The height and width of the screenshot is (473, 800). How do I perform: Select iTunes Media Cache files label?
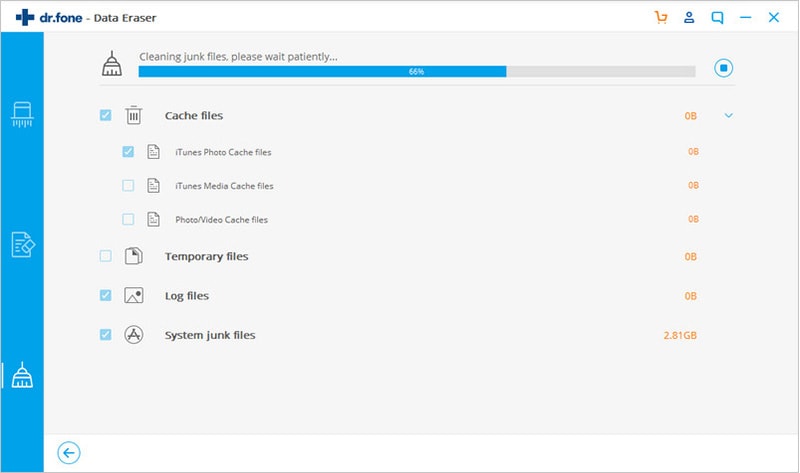click(x=224, y=186)
